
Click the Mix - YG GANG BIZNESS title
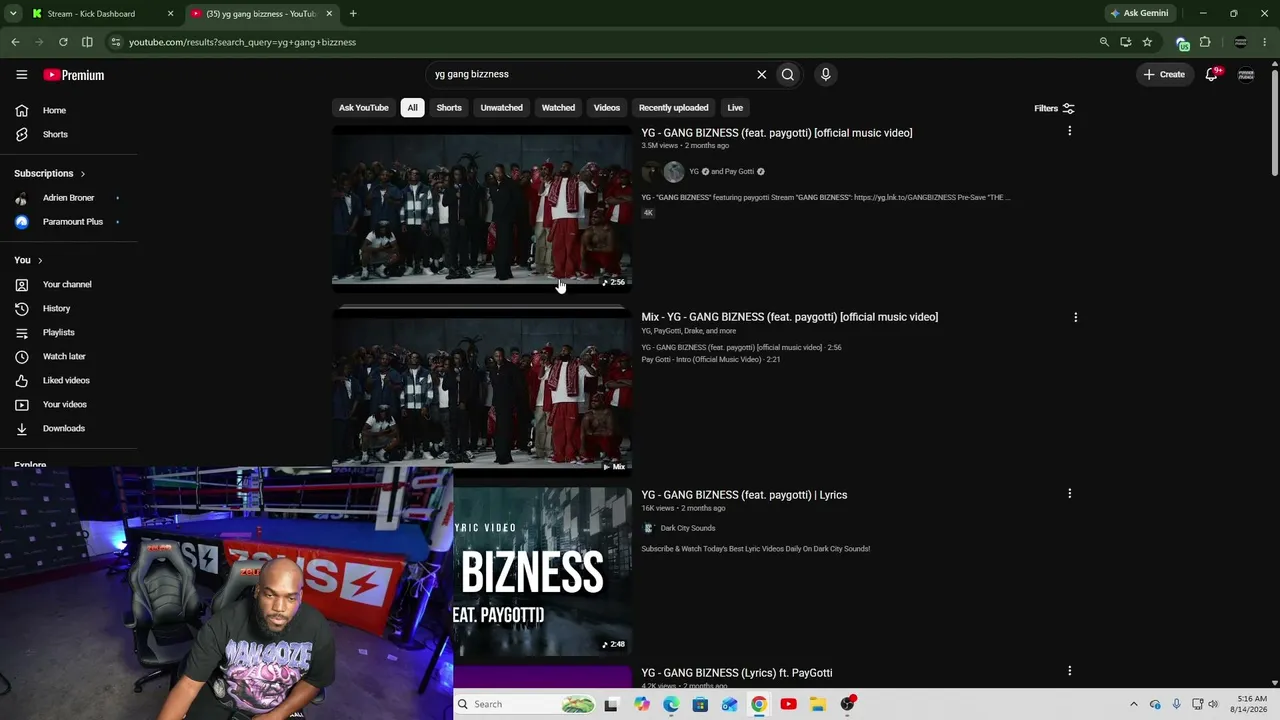pyautogui.click(x=790, y=317)
